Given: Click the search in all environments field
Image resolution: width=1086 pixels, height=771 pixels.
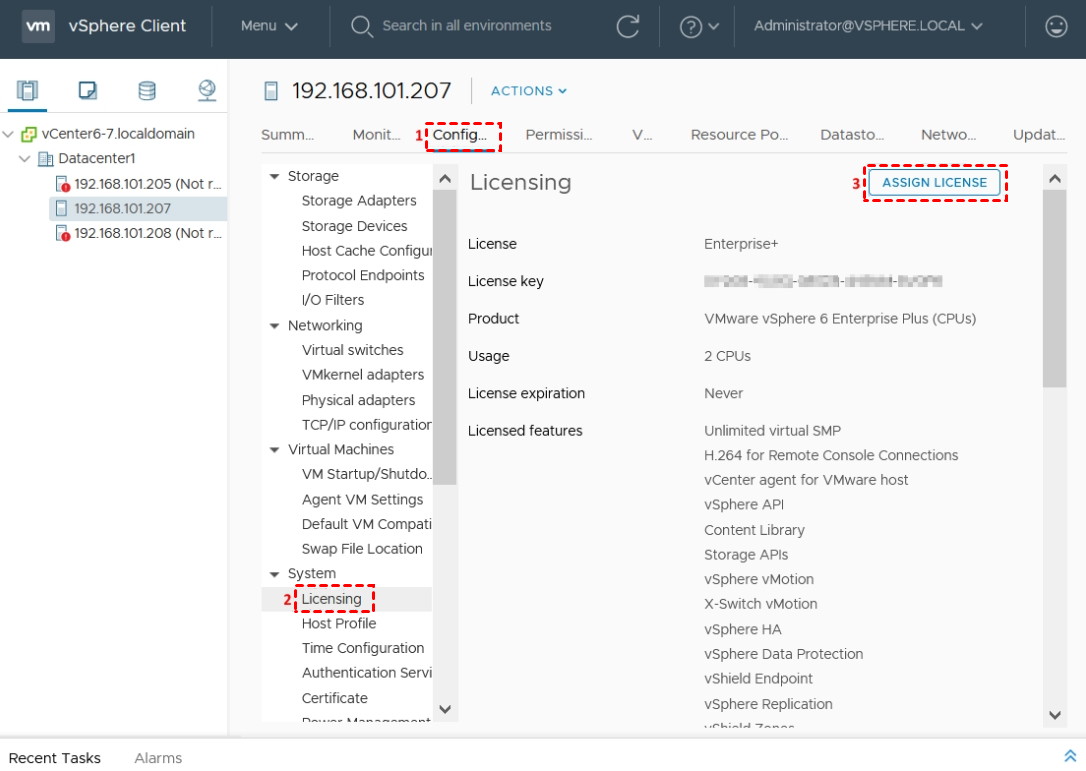Looking at the screenshot, I should pos(466,26).
